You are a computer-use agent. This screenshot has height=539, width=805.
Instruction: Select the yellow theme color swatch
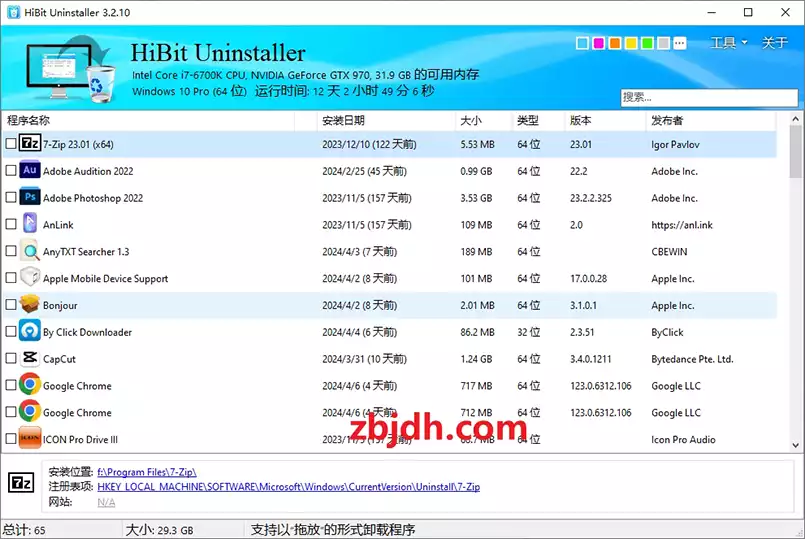tap(631, 43)
